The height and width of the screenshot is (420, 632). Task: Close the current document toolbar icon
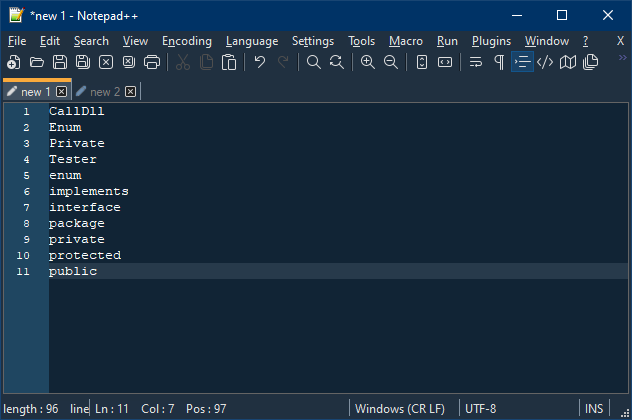pyautogui.click(x=106, y=62)
